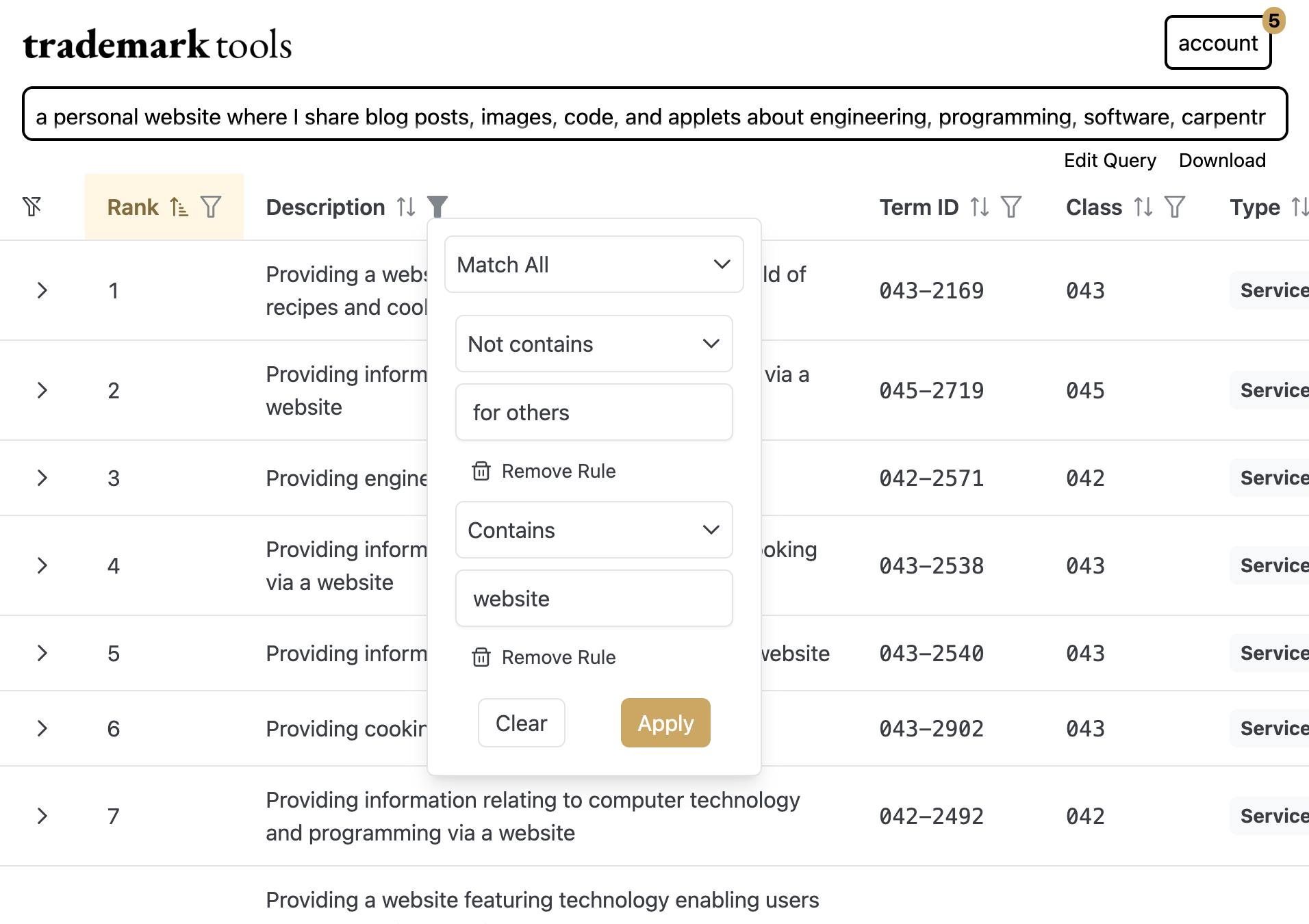
Task: Click Edit Query link
Action: (1110, 160)
